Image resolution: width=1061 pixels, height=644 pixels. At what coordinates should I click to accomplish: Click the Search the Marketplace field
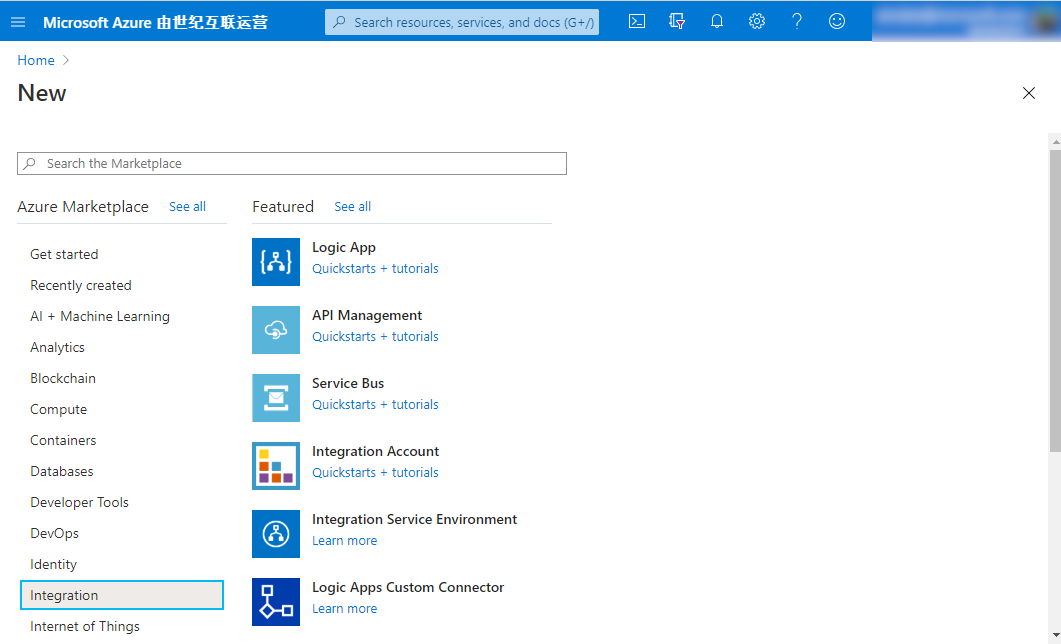[292, 164]
